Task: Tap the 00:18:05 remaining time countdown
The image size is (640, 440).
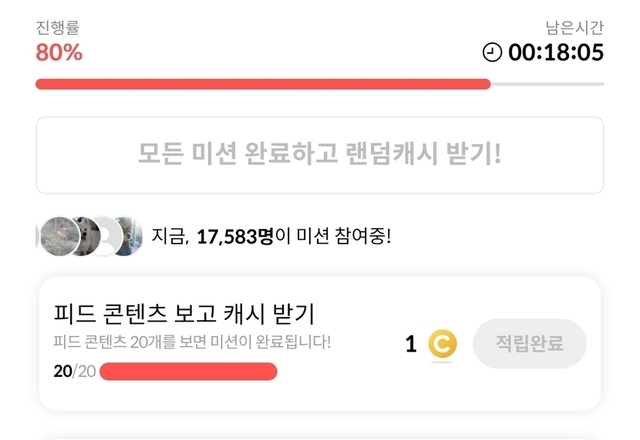Action: pyautogui.click(x=556, y=52)
